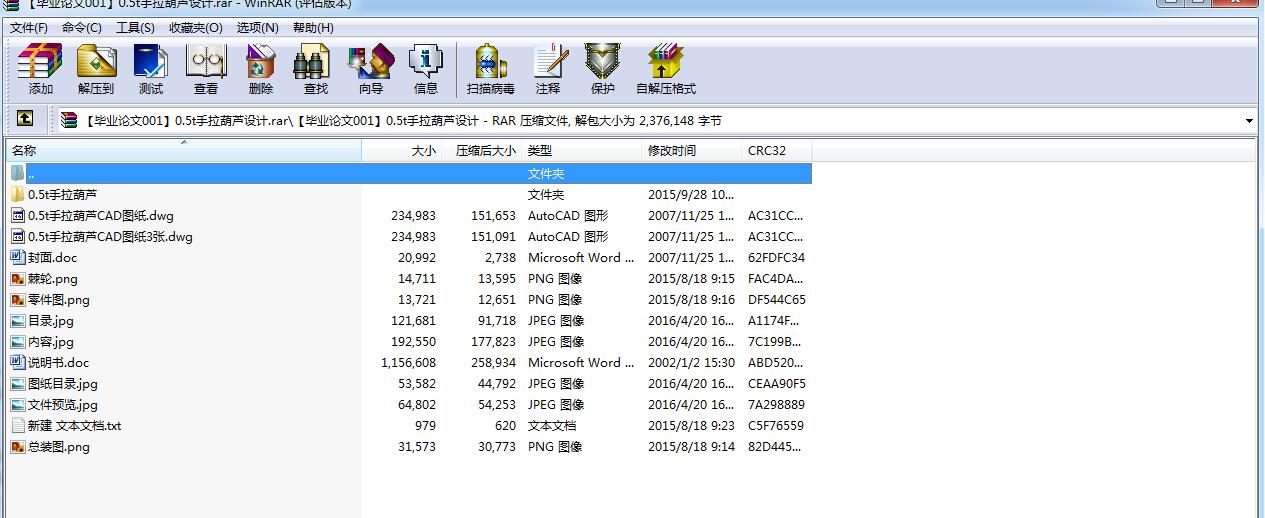
Task: Click the 文件预览.jpg file icon
Action: click(18, 405)
